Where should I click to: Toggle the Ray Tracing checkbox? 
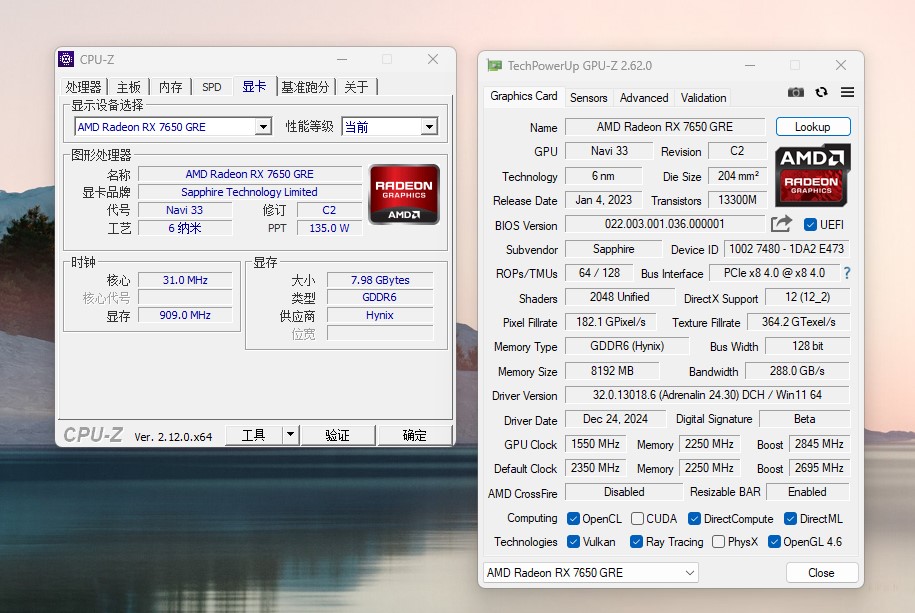(x=637, y=542)
